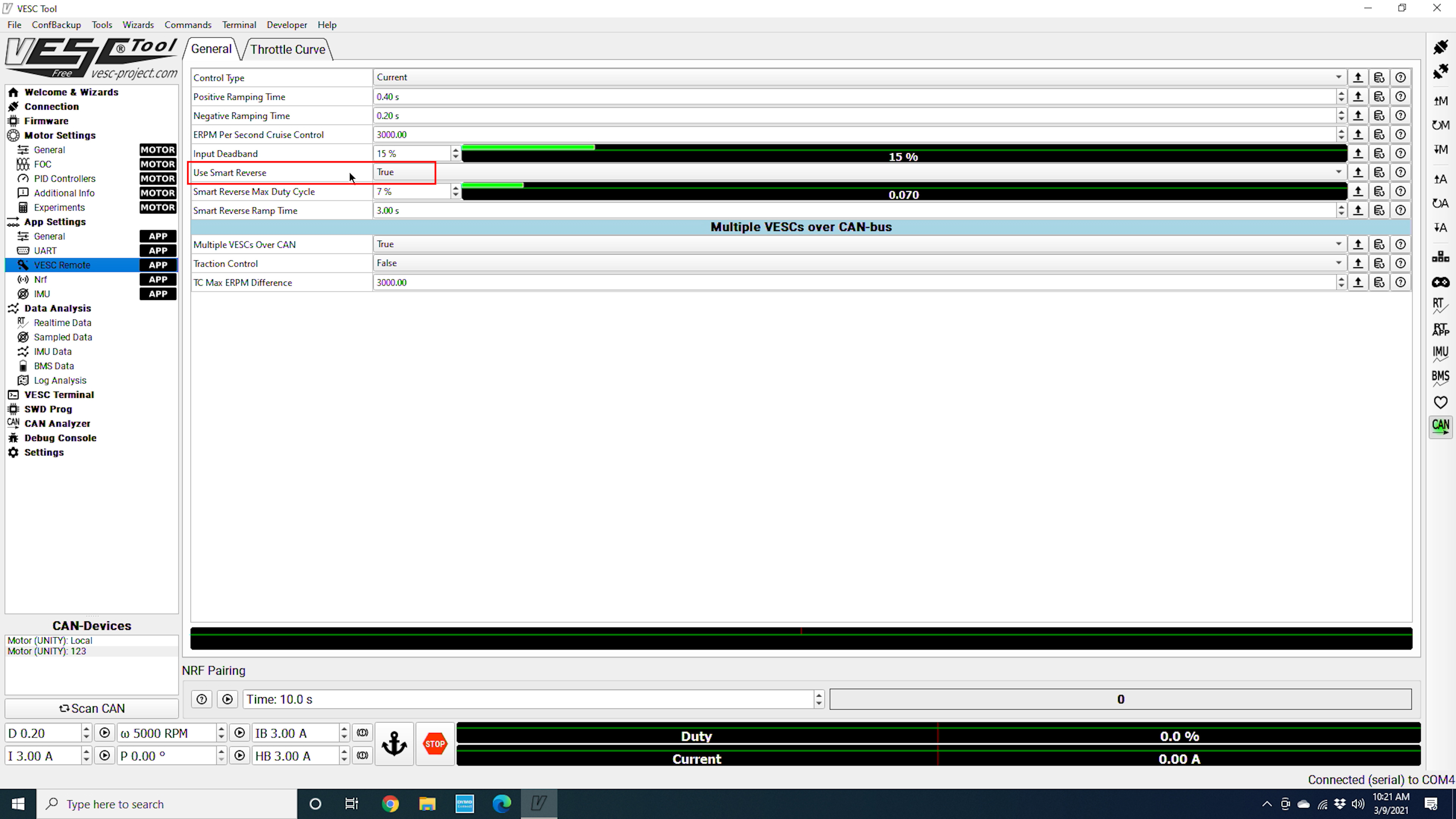Click the anchor handbrake icon
1456x819 pixels.
click(394, 744)
